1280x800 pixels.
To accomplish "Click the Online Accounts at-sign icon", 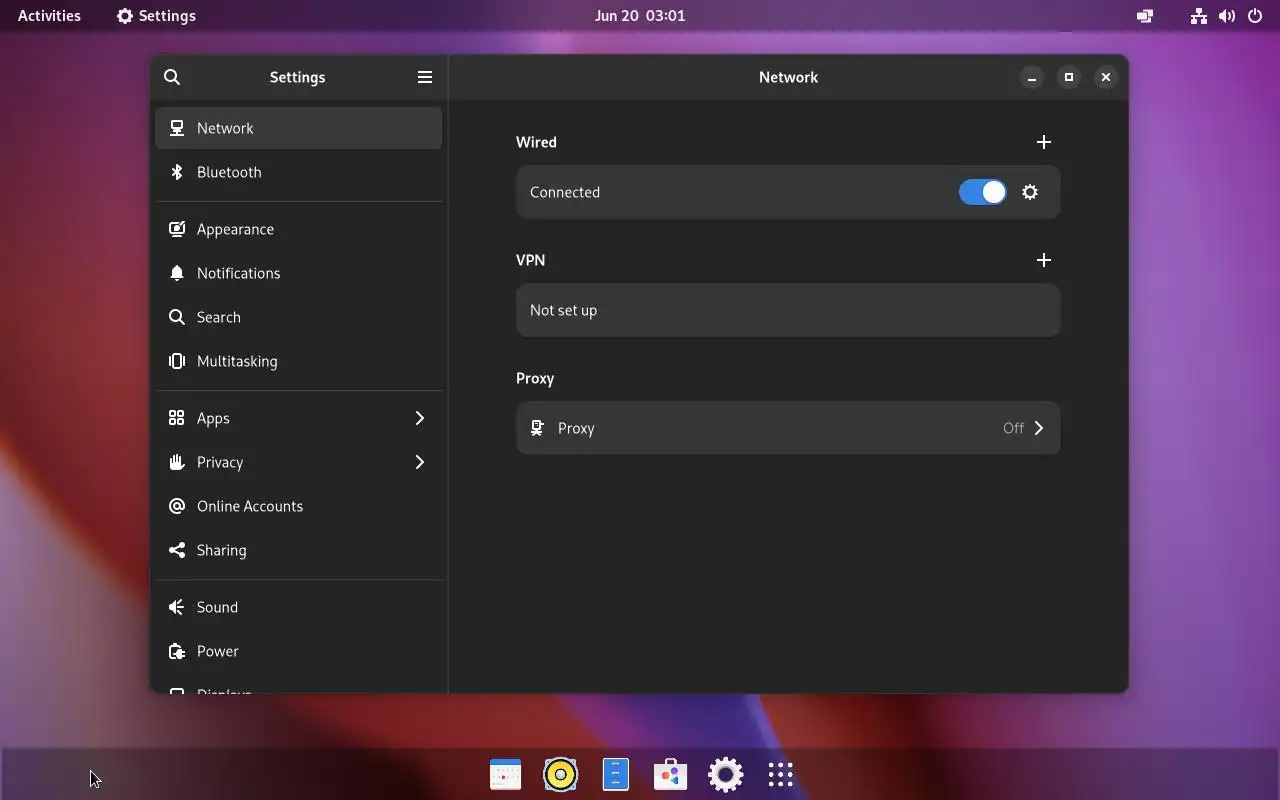I will [177, 506].
